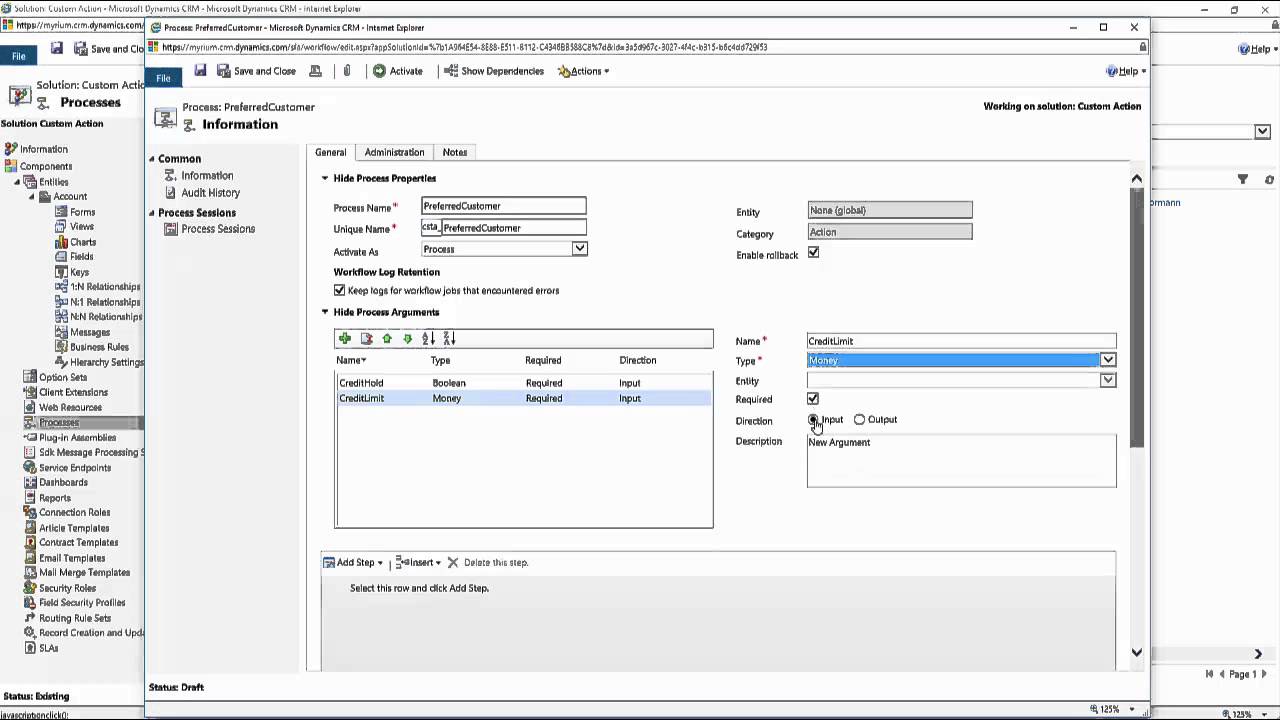The image size is (1280, 720).
Task: Select Forms under Account in the solution tree
Action: (82, 212)
